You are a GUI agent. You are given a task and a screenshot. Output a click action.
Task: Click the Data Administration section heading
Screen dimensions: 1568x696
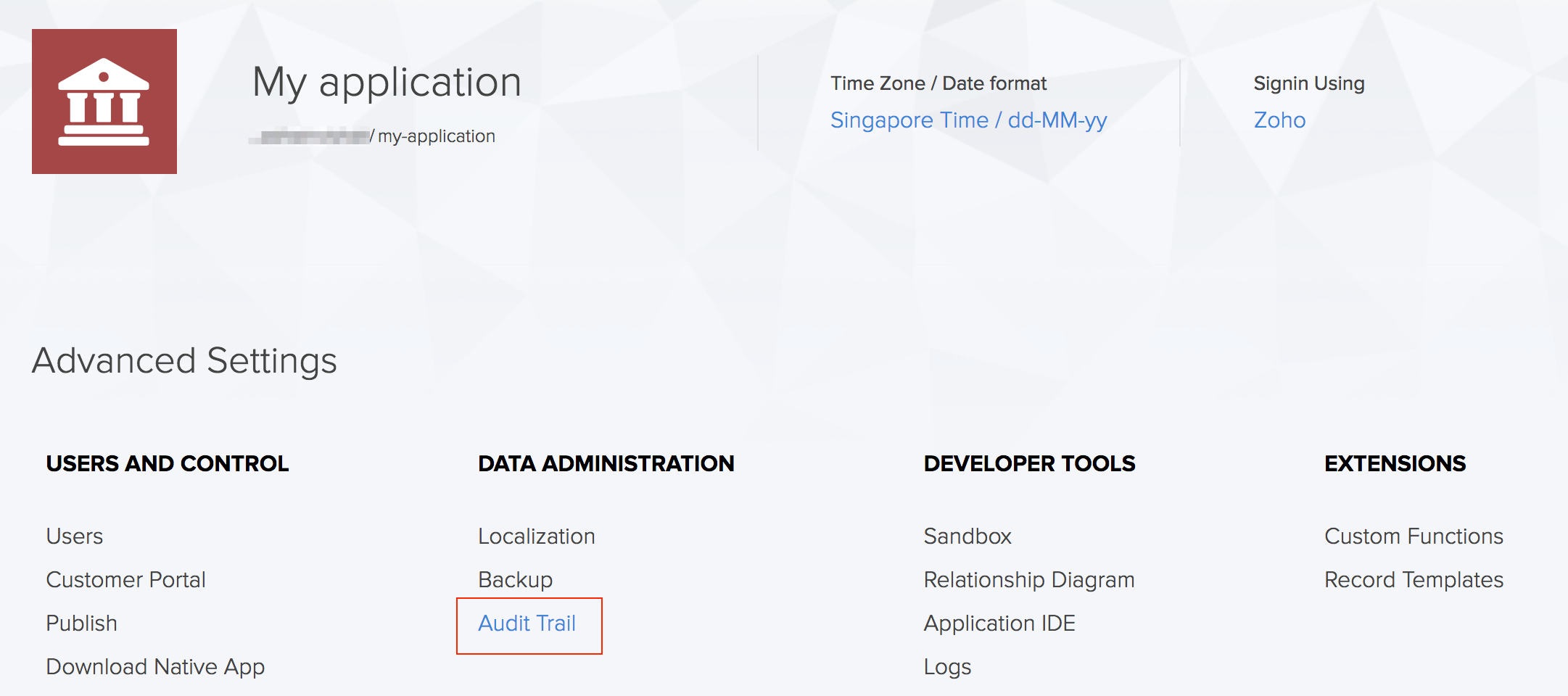(606, 463)
